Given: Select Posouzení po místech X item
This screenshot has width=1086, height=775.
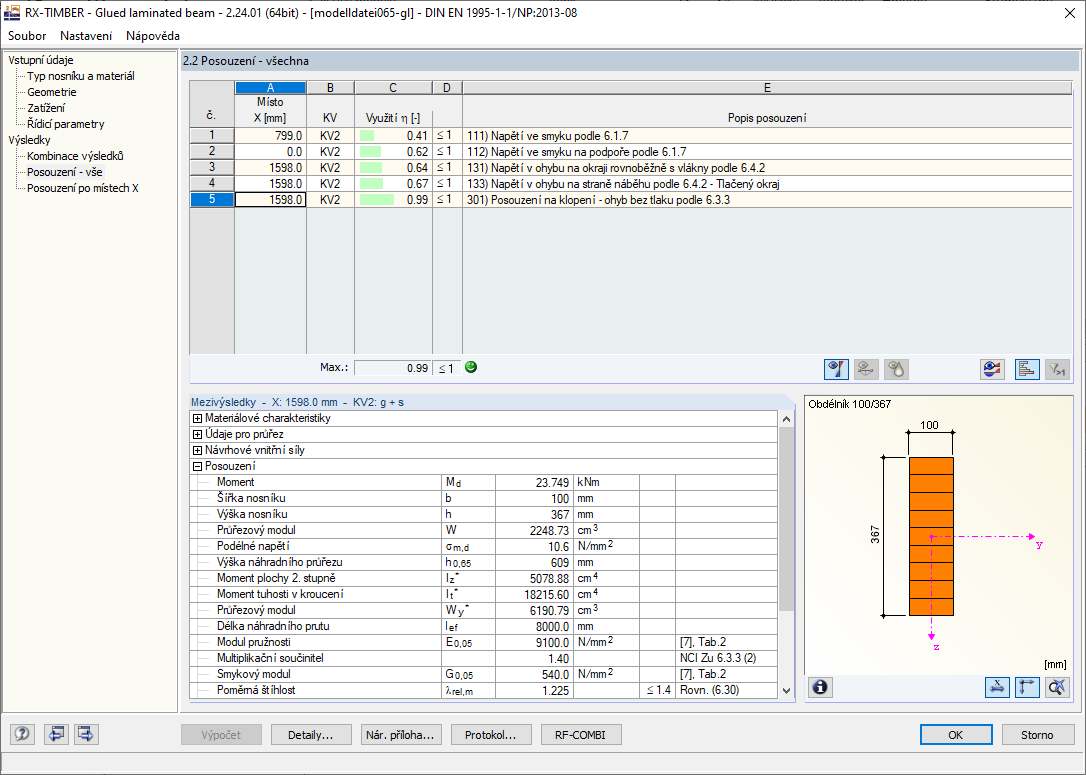Looking at the screenshot, I should pos(82,188).
